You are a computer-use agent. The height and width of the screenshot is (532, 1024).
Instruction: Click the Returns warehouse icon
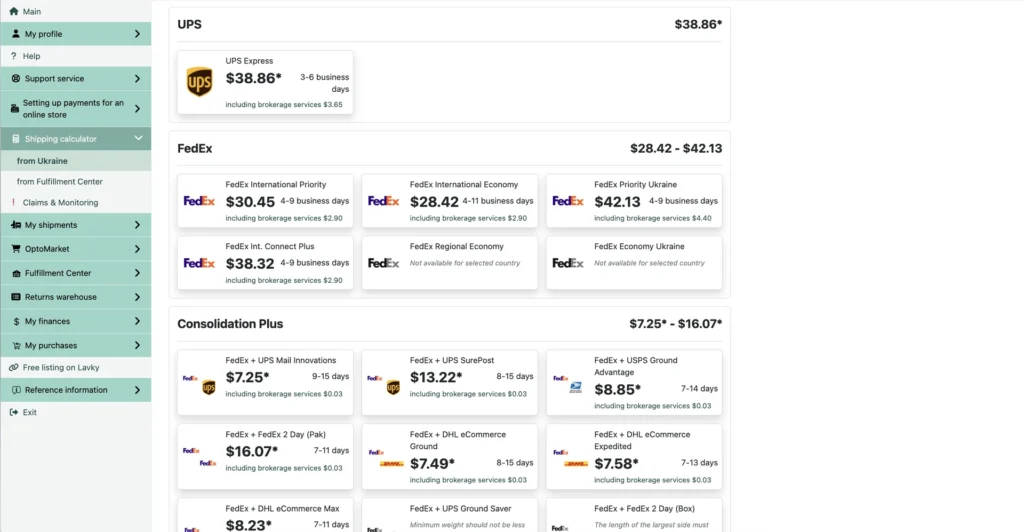(16, 297)
